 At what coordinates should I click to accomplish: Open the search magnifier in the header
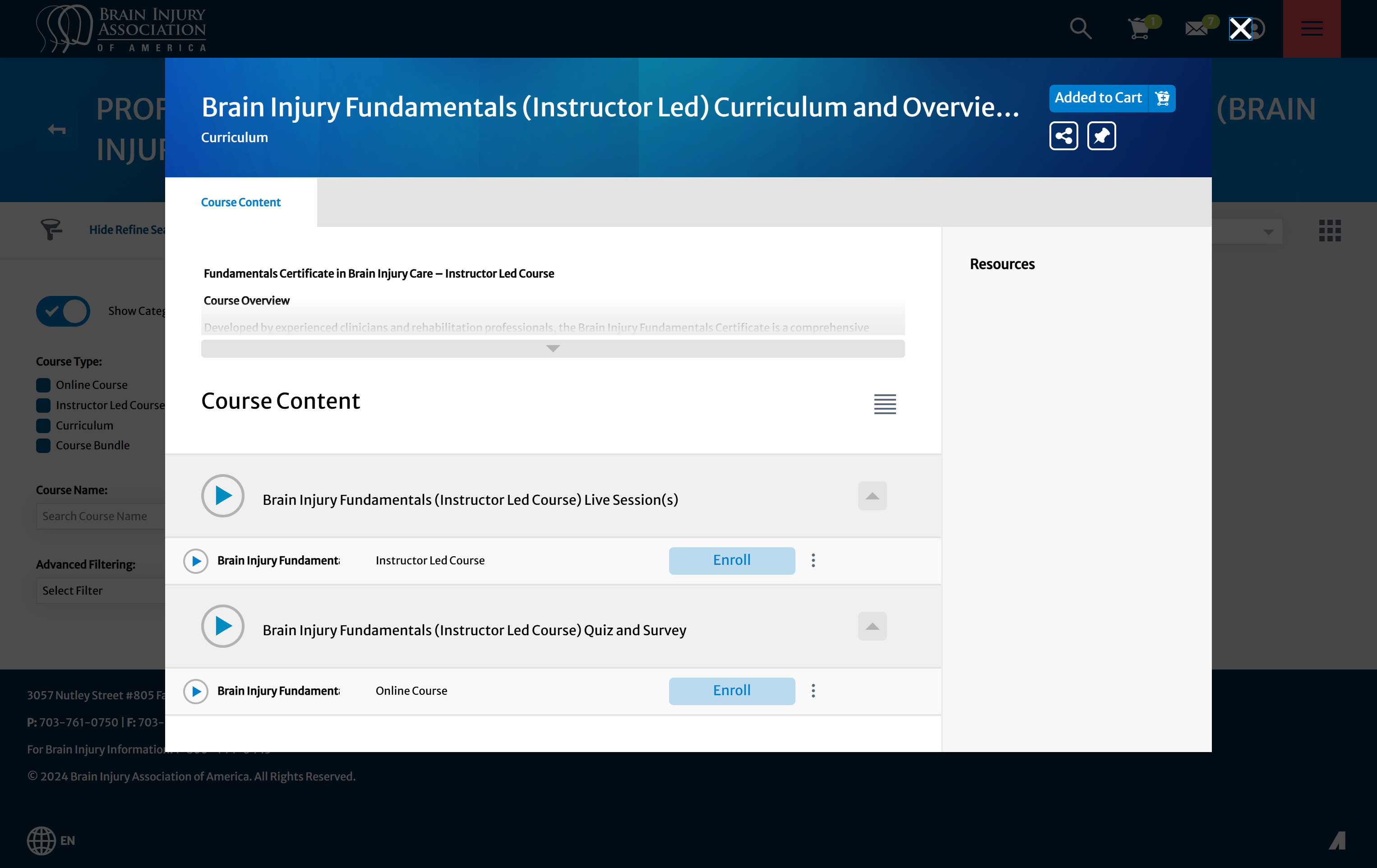tap(1080, 28)
